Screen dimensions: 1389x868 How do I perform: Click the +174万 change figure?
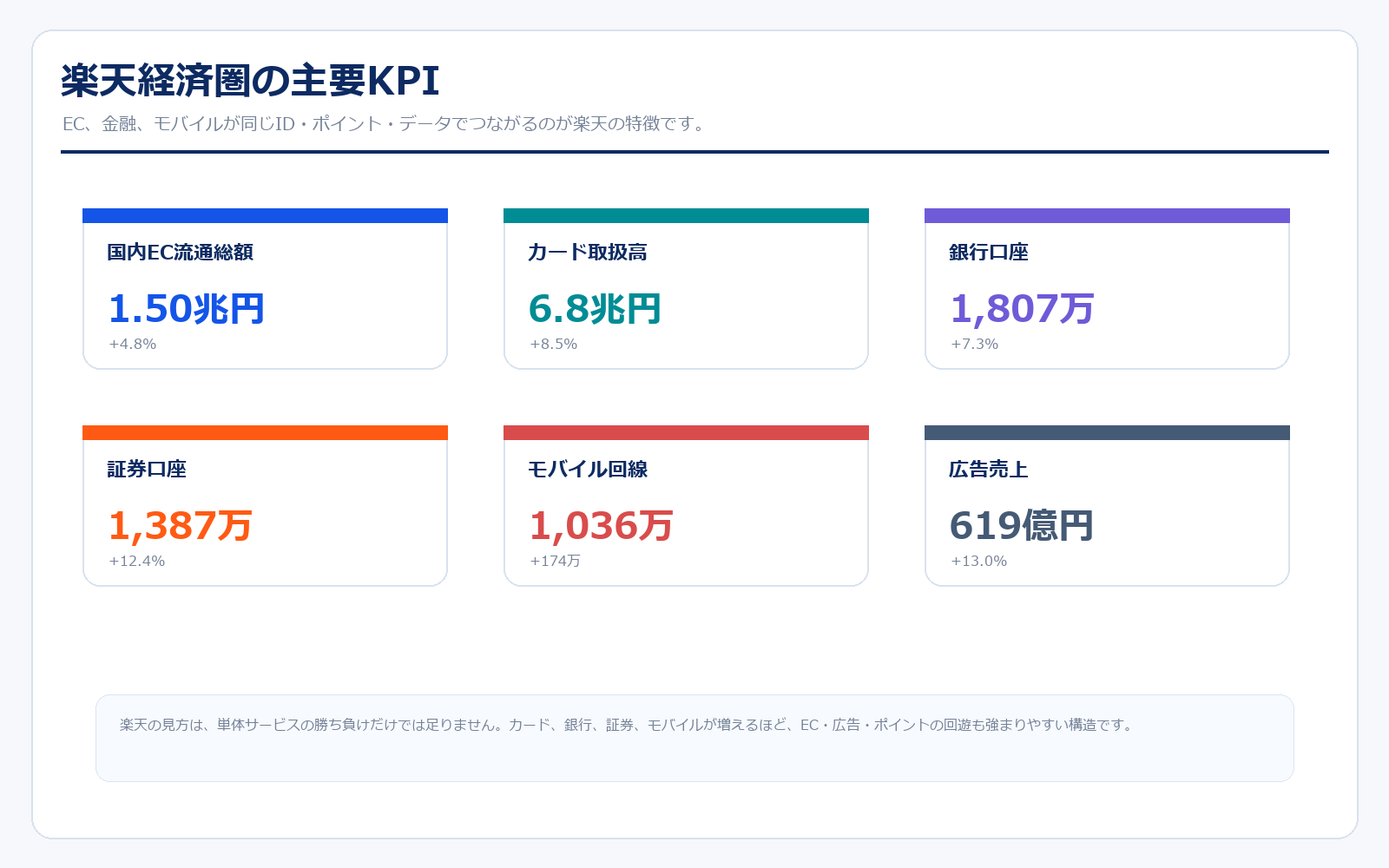556,561
